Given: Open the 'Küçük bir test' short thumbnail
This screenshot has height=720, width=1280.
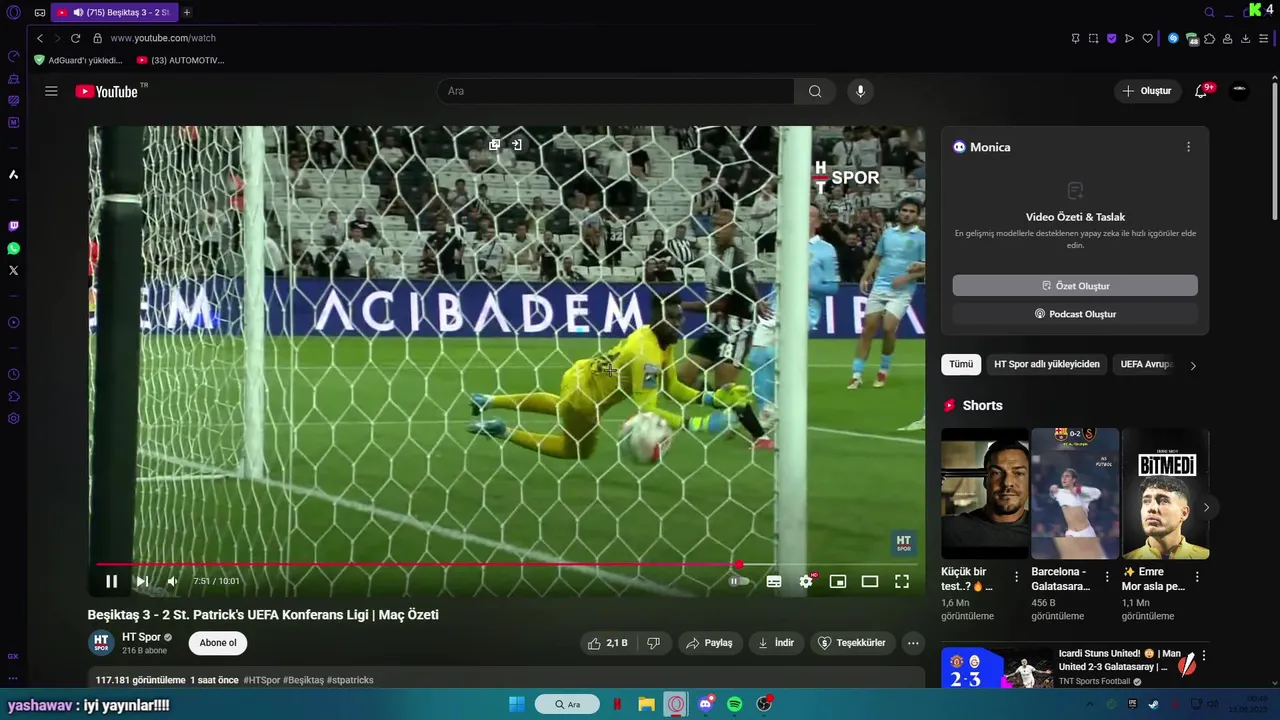Looking at the screenshot, I should click(985, 494).
